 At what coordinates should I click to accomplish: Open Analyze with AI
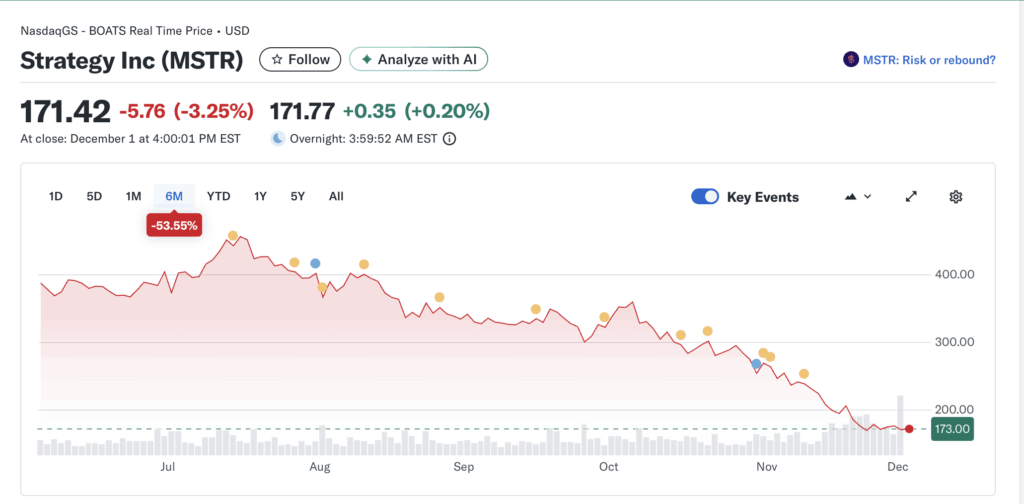(x=419, y=59)
